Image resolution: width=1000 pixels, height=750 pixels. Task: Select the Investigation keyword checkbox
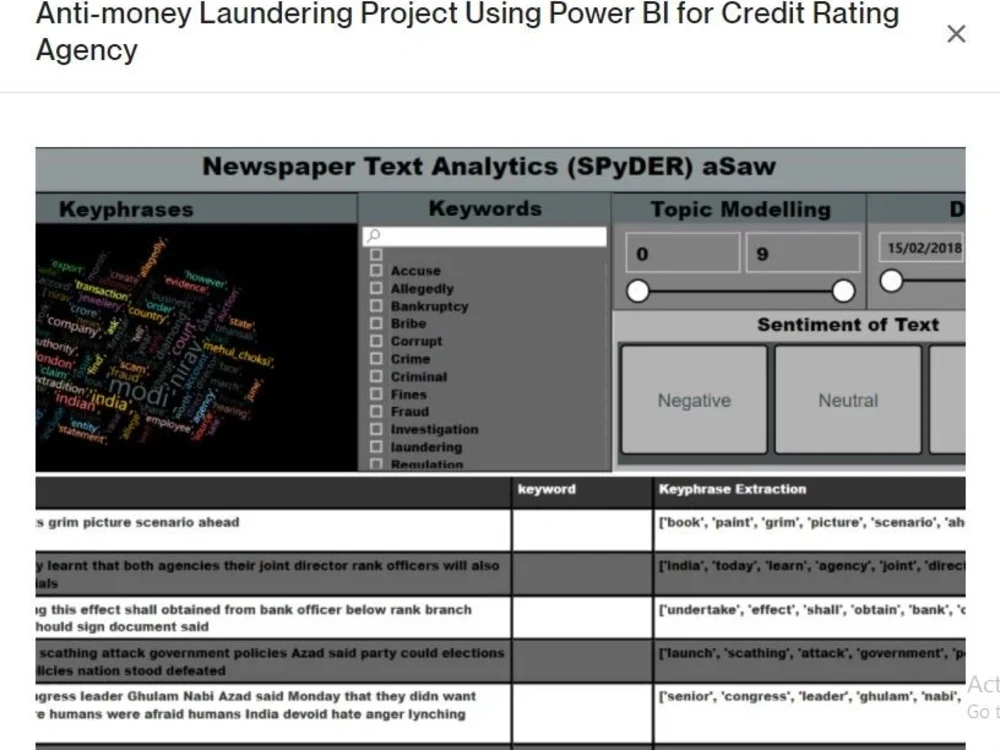[376, 429]
